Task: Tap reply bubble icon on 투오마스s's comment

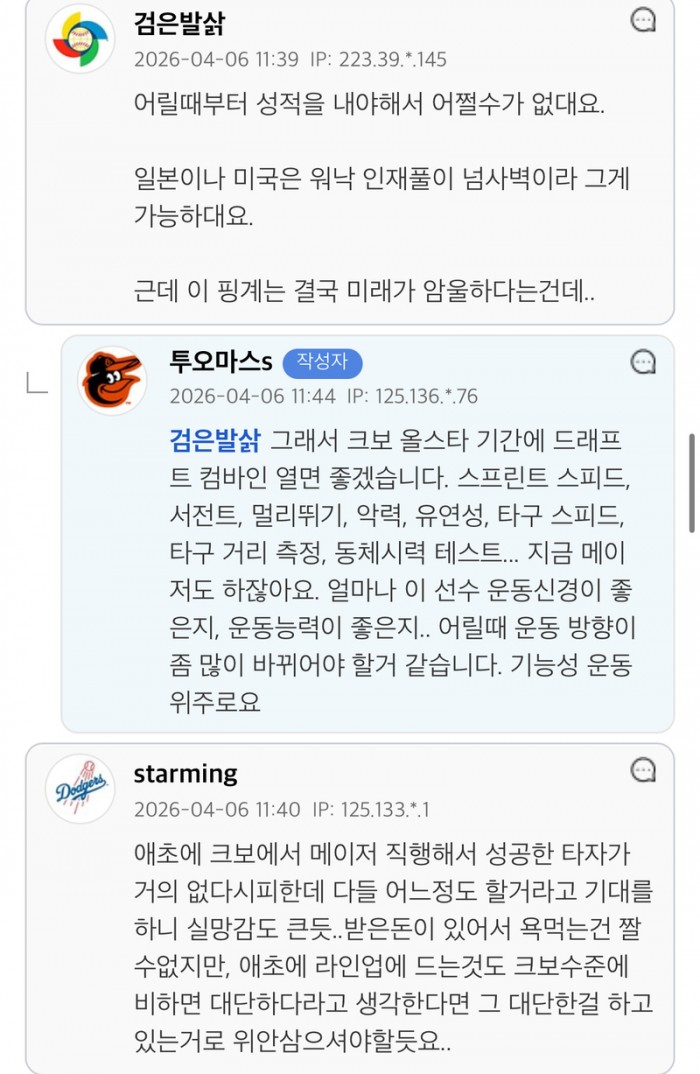Action: 644,362
